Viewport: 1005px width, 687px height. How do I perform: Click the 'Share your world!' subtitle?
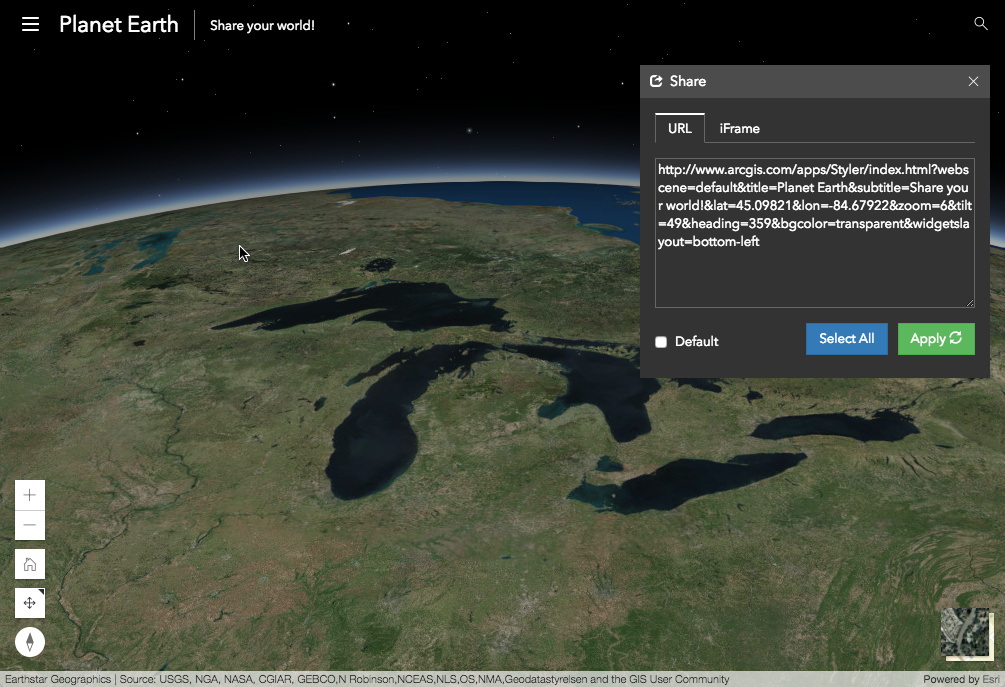(262, 26)
